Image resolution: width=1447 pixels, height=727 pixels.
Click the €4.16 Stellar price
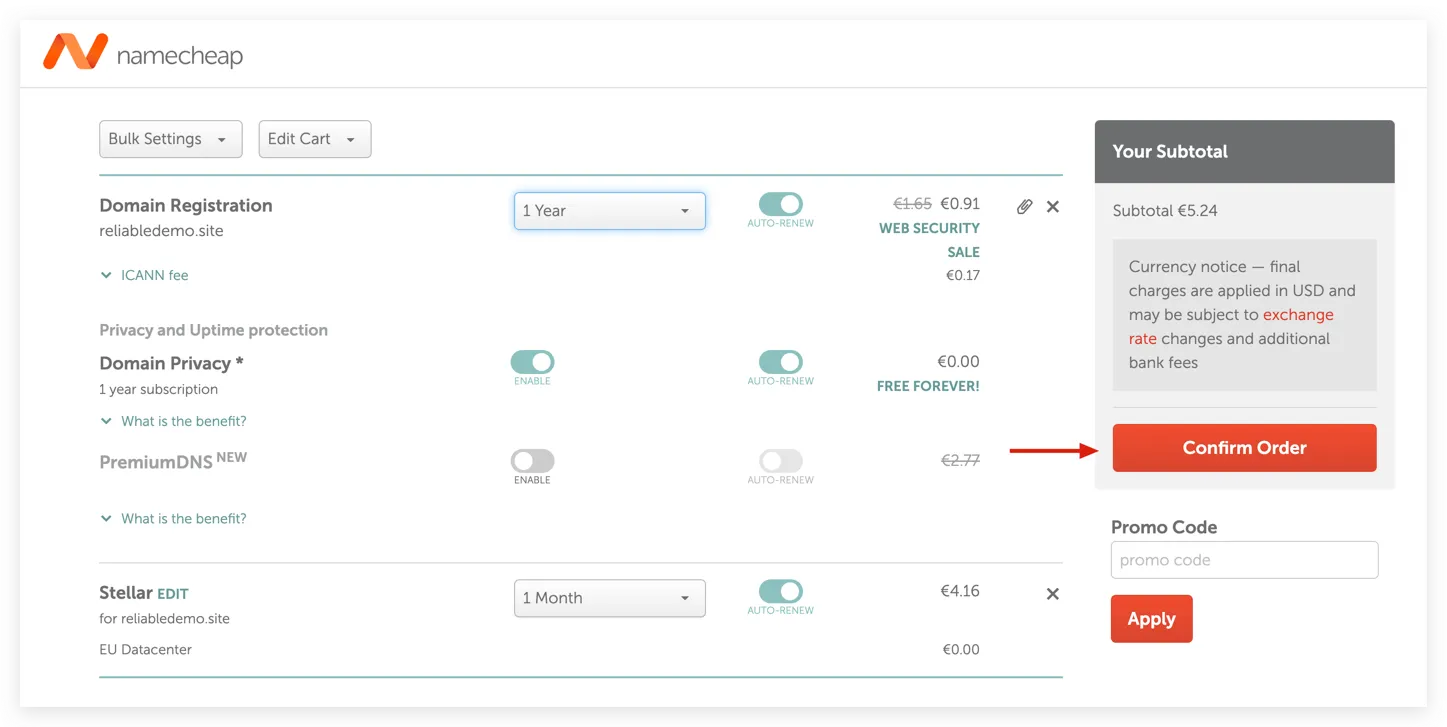point(960,591)
